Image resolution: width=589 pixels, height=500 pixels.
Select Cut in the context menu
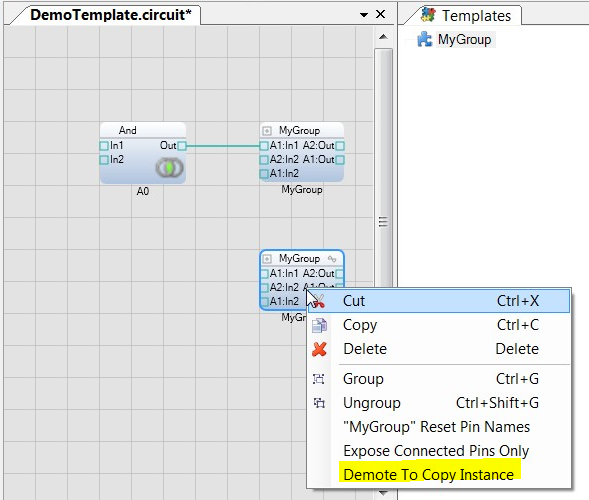(x=439, y=301)
